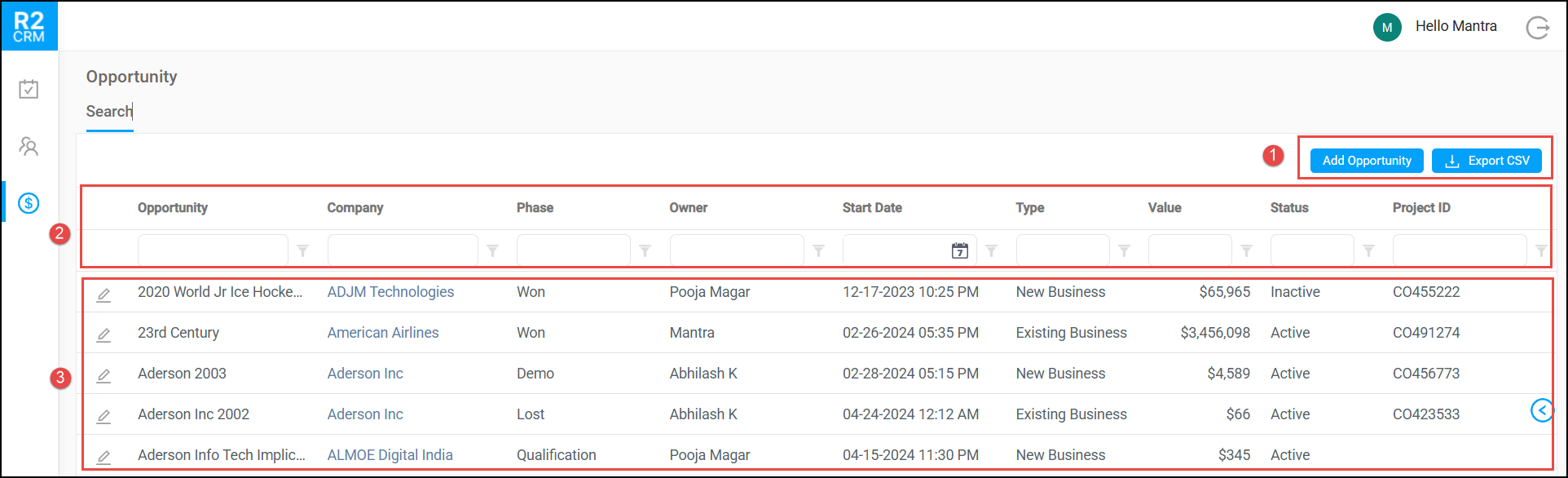Click edit pencil for Aderson 2003
The height and width of the screenshot is (478, 1568).
click(x=104, y=375)
